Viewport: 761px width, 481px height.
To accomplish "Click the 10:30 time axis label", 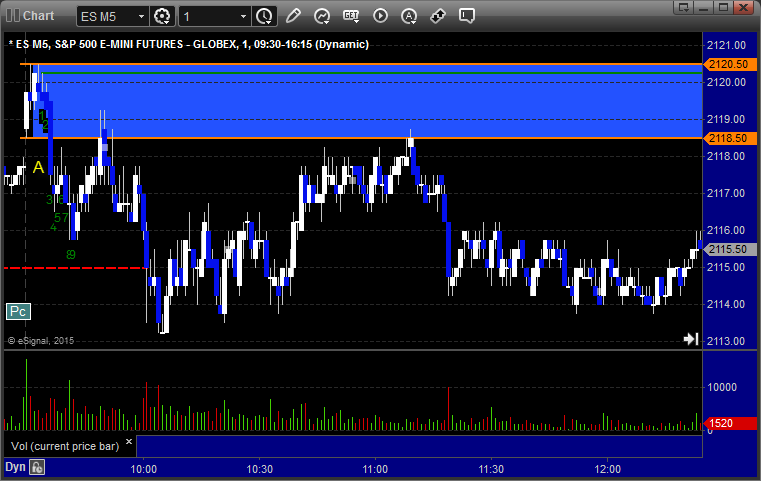I will click(259, 469).
